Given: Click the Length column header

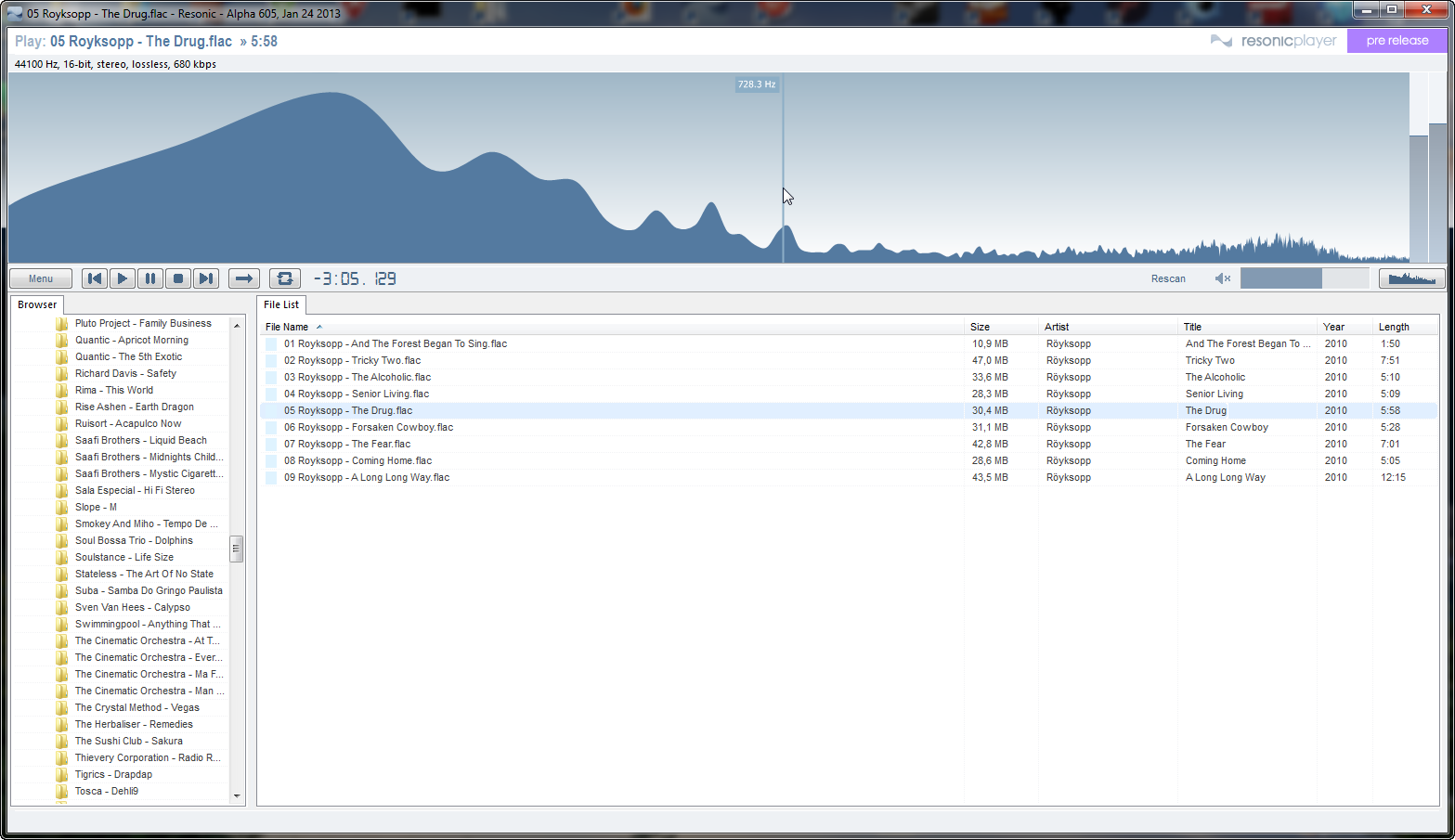Looking at the screenshot, I should 1393,327.
